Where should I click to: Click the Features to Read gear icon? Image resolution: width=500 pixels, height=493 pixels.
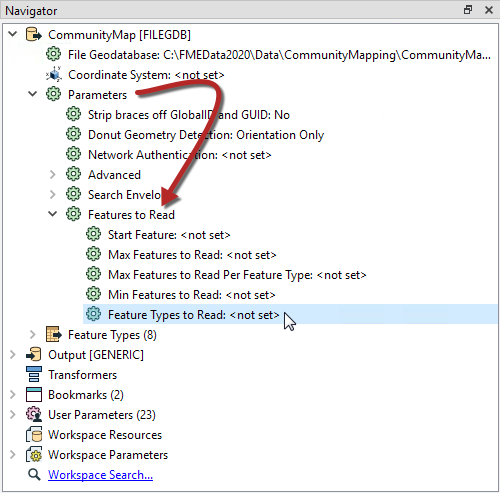(x=73, y=214)
